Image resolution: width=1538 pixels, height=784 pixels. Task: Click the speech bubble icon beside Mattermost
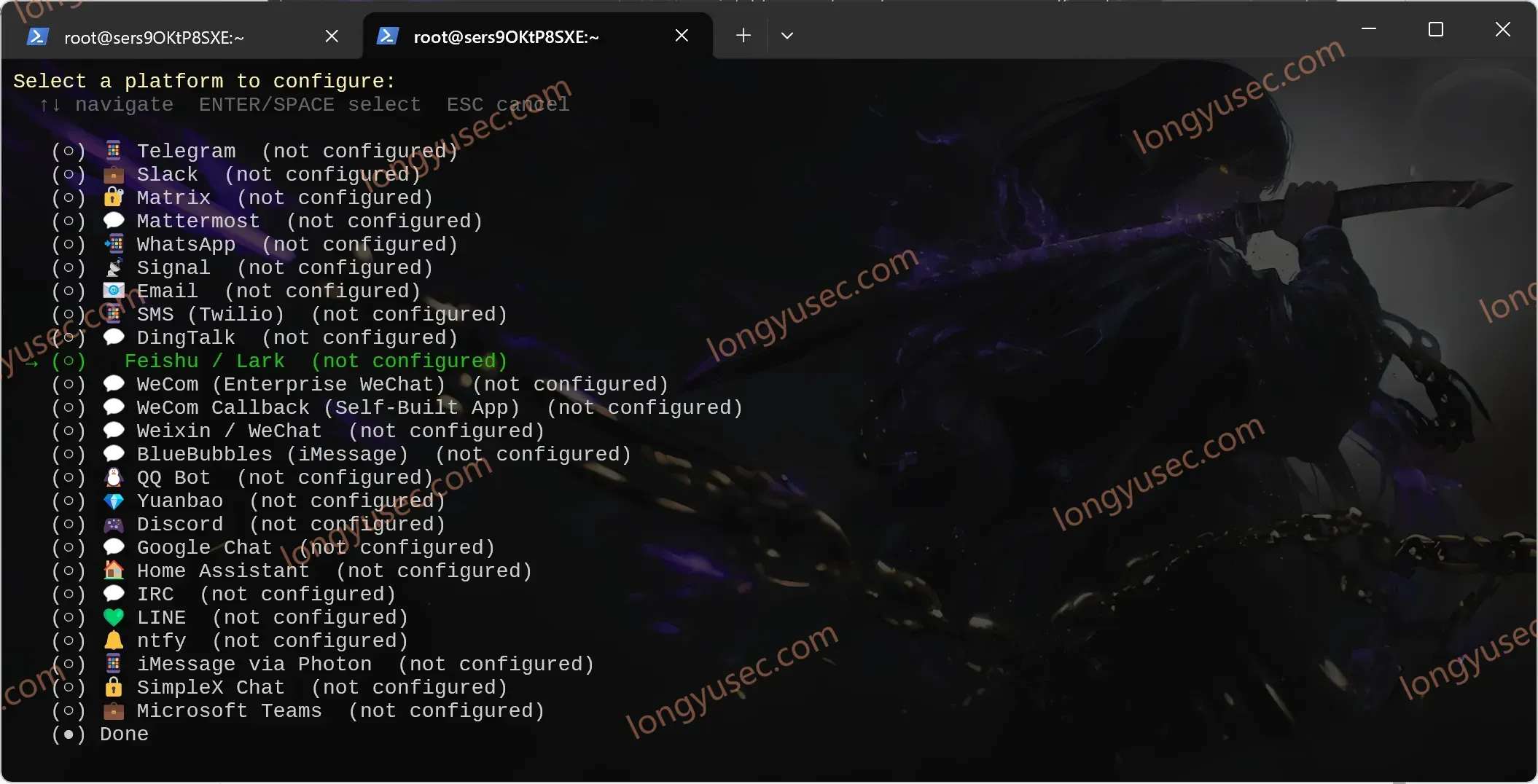113,221
